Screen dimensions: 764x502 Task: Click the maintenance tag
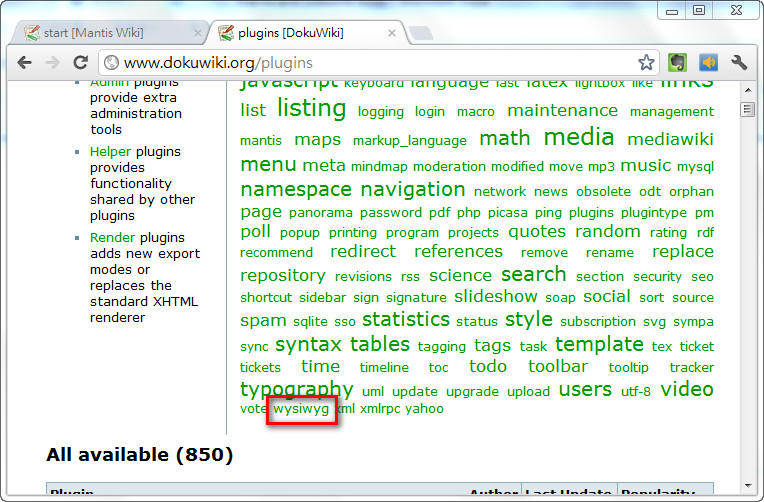coord(563,111)
